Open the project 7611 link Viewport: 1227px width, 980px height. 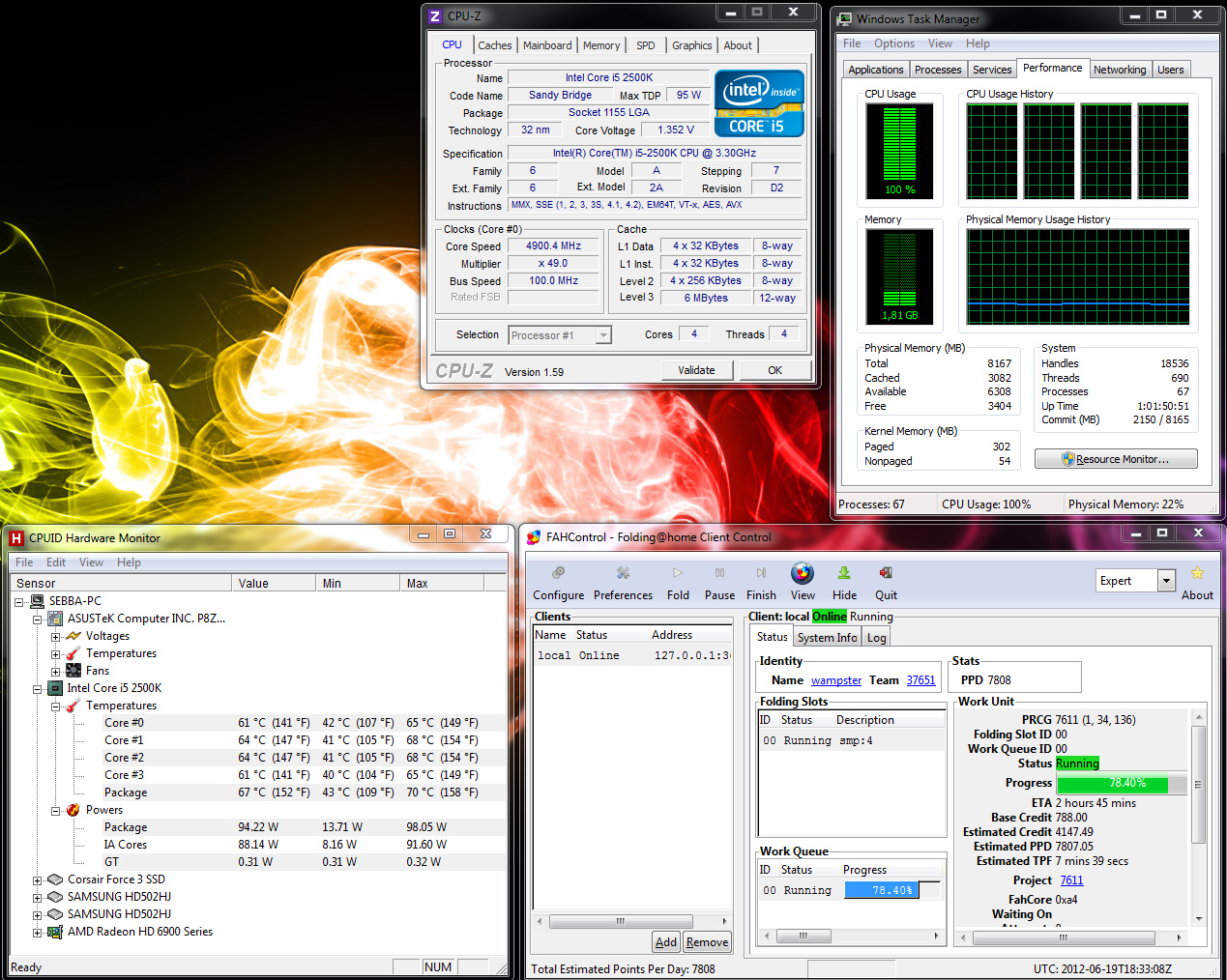click(x=1071, y=880)
